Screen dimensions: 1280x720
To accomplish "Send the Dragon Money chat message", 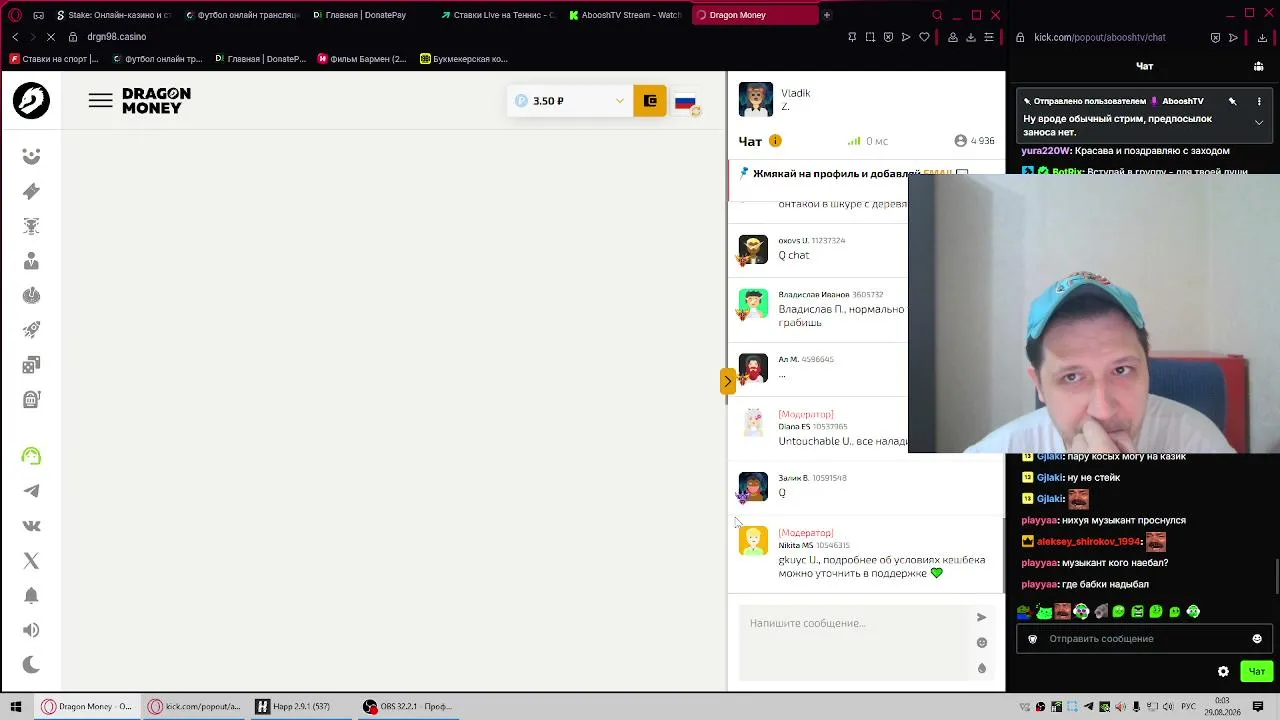I will [981, 617].
